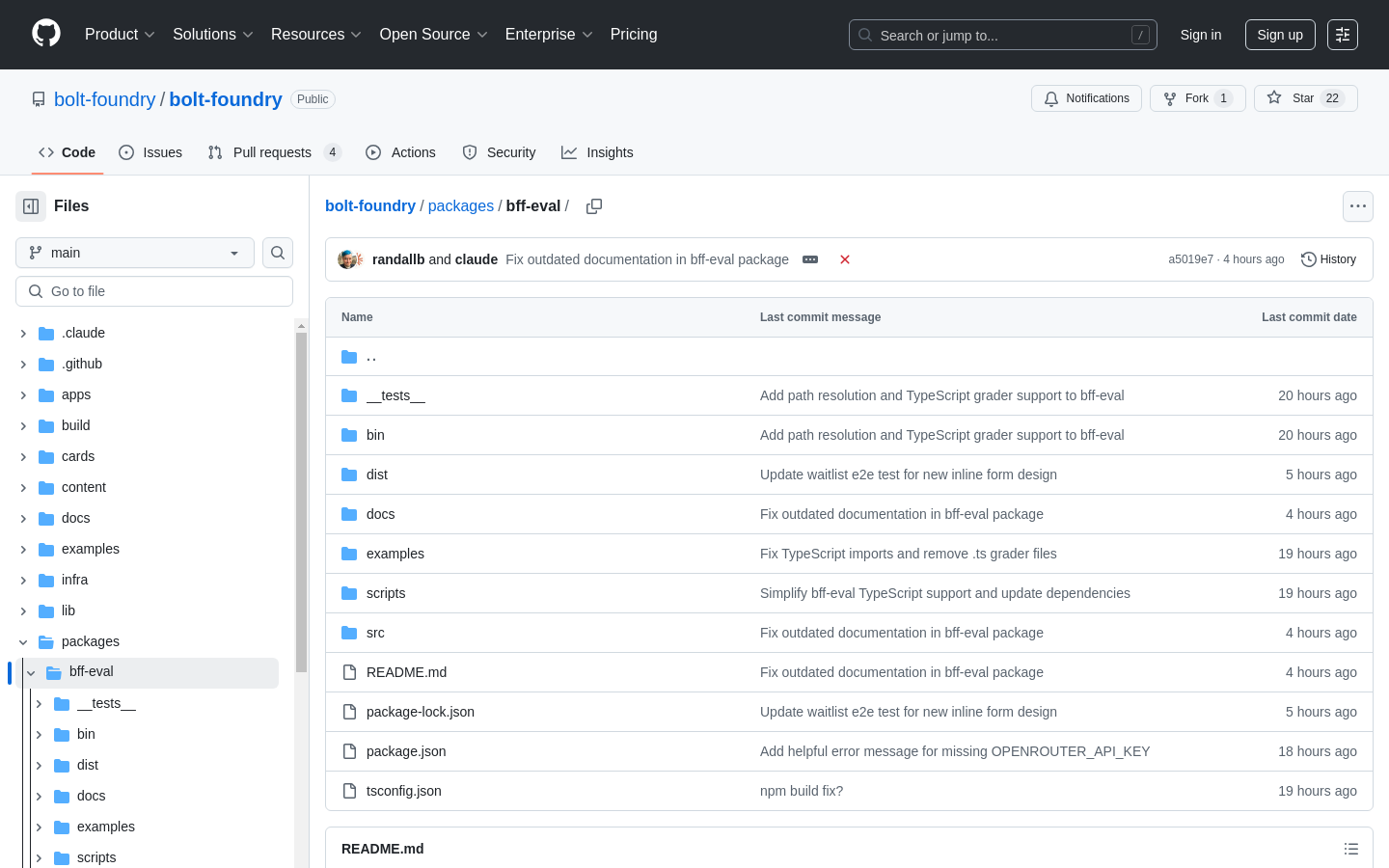The height and width of the screenshot is (868, 1389).
Task: Search this repository magnifier button
Action: [278, 253]
